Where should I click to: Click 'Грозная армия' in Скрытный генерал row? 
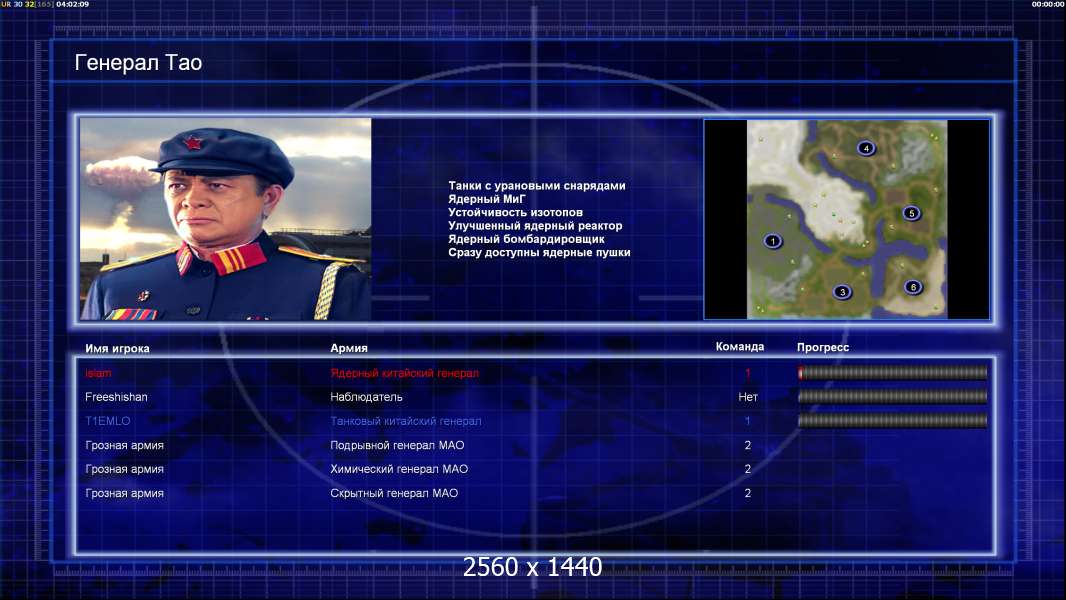pyautogui.click(x=124, y=493)
